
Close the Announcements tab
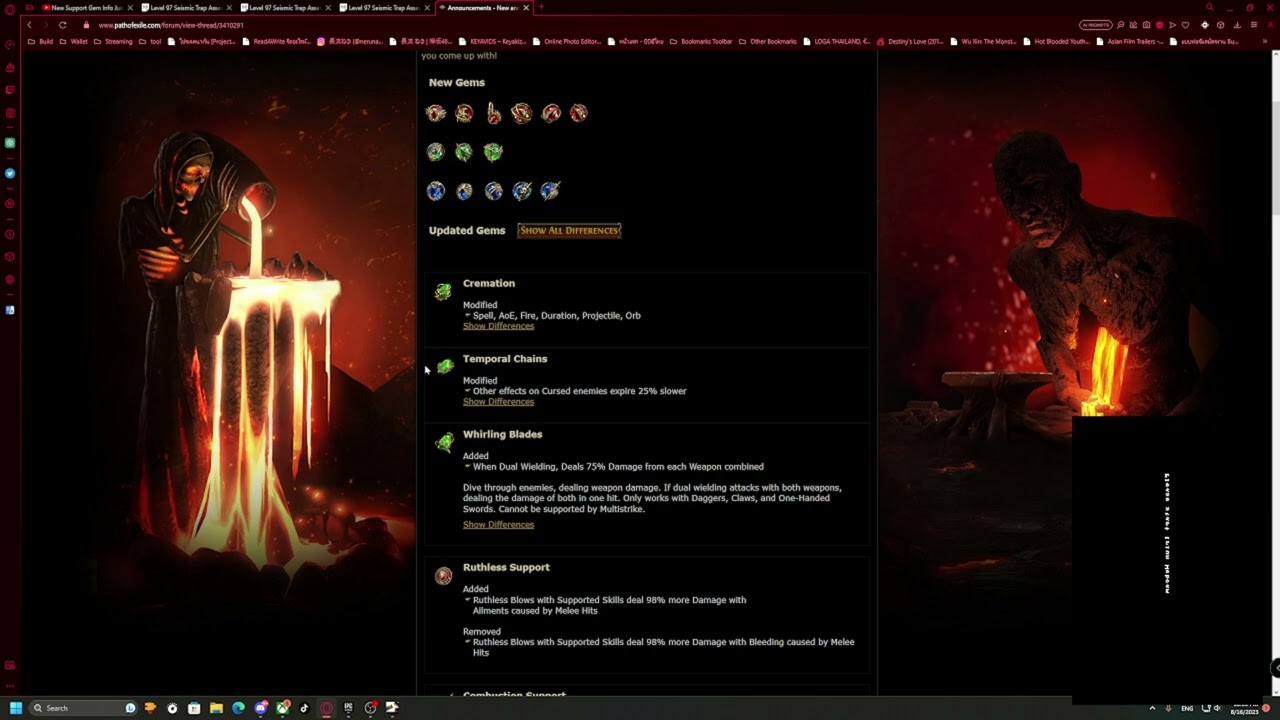pos(526,8)
